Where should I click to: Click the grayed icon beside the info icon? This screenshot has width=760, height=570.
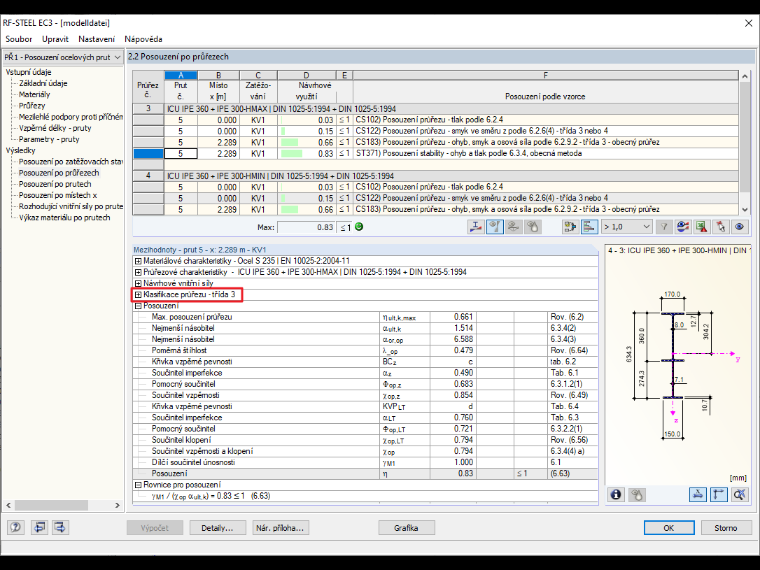pos(636,495)
